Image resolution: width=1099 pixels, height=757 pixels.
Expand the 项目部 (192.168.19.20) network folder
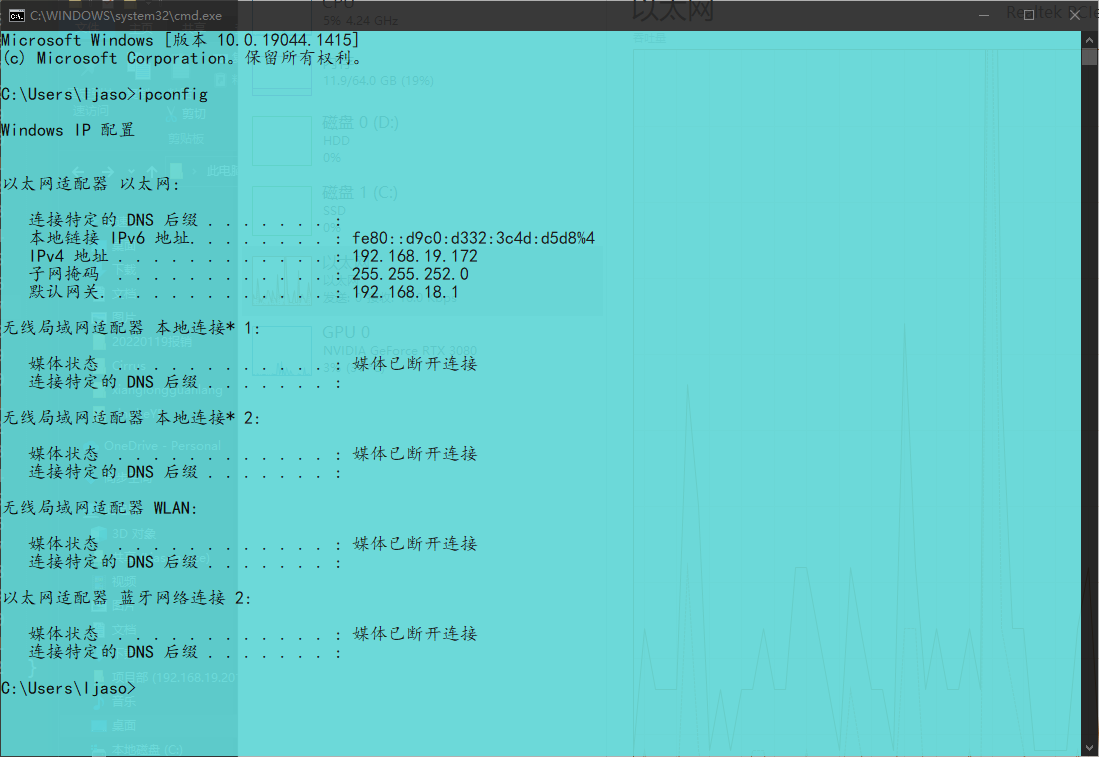click(x=86, y=675)
